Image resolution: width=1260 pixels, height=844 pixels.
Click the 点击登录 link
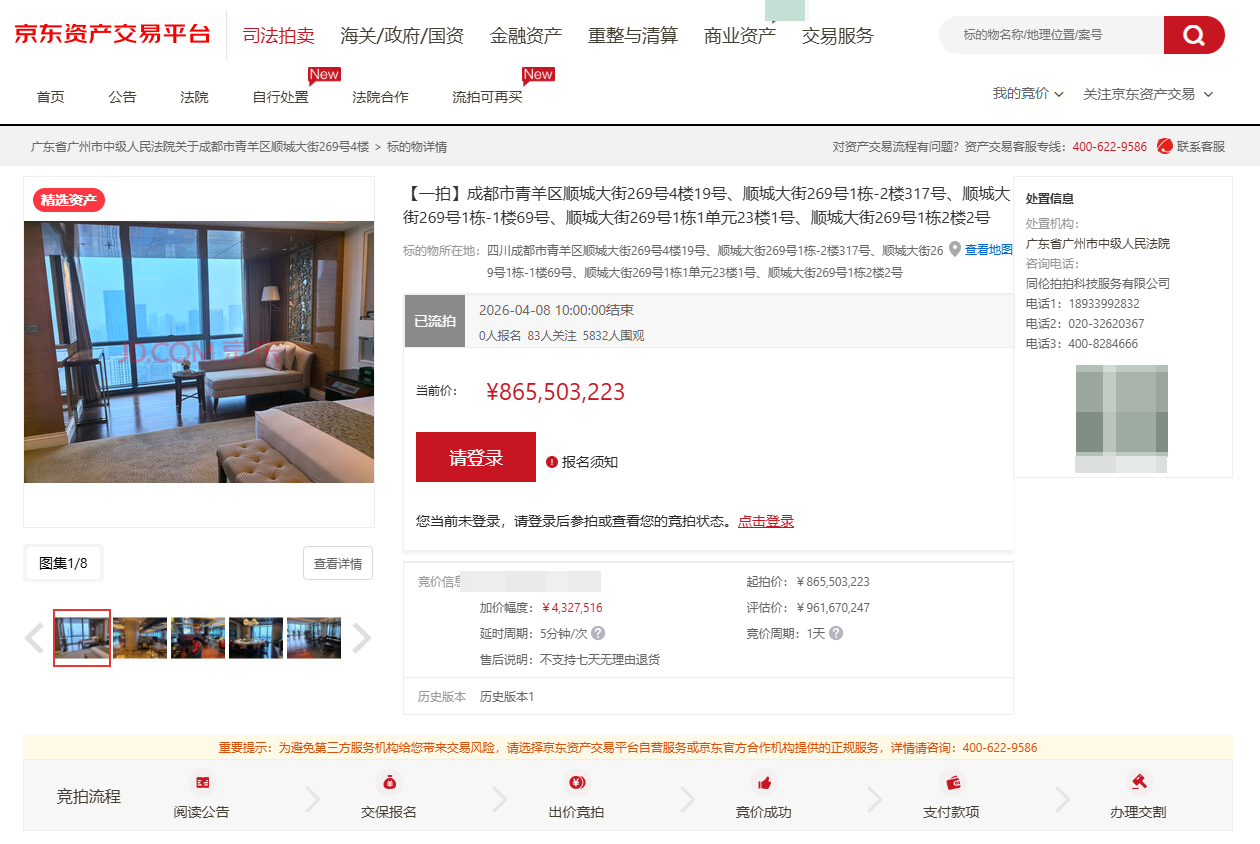click(x=765, y=520)
